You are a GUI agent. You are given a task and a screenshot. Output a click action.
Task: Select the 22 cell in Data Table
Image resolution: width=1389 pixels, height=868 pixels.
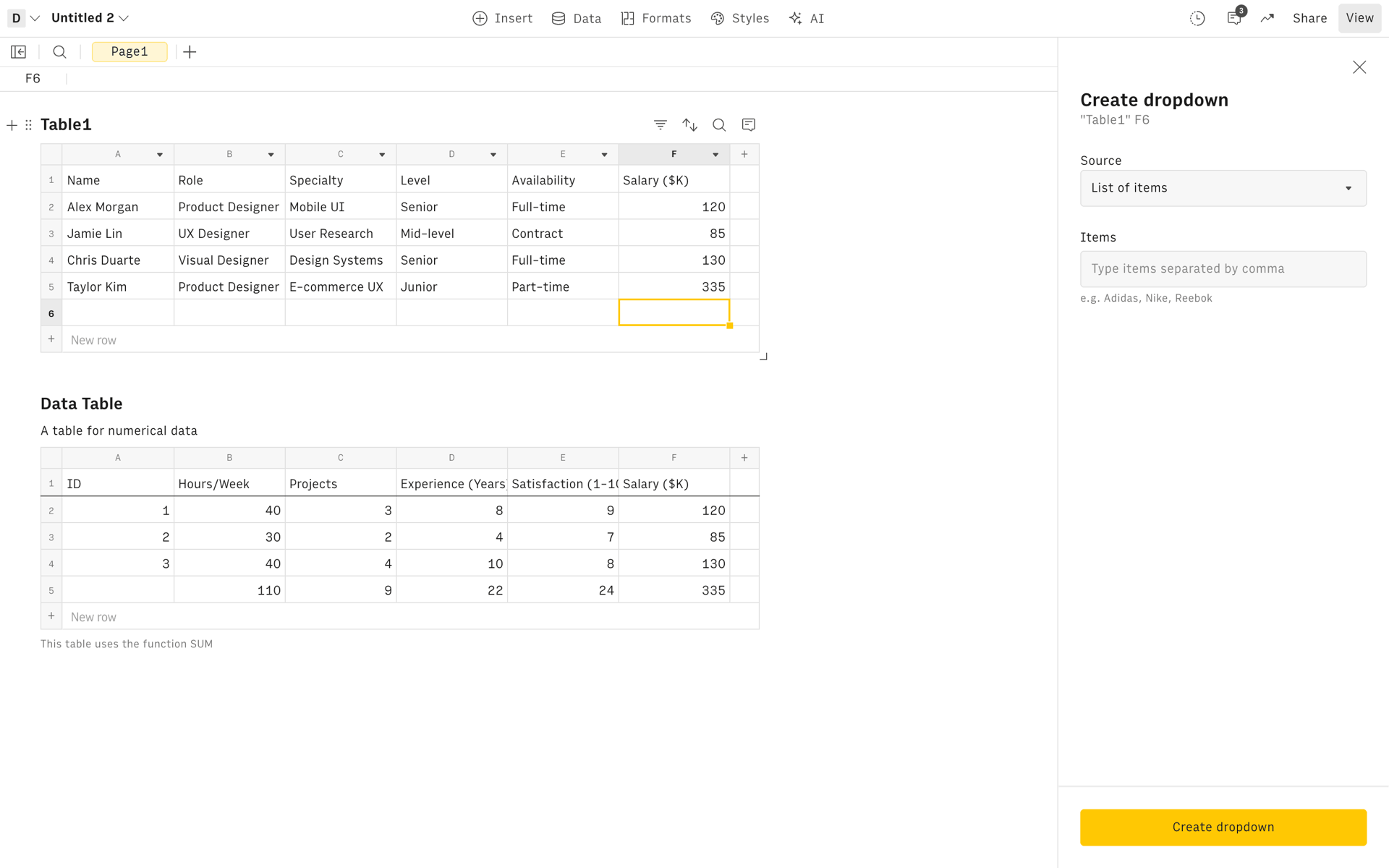pyautogui.click(x=451, y=590)
